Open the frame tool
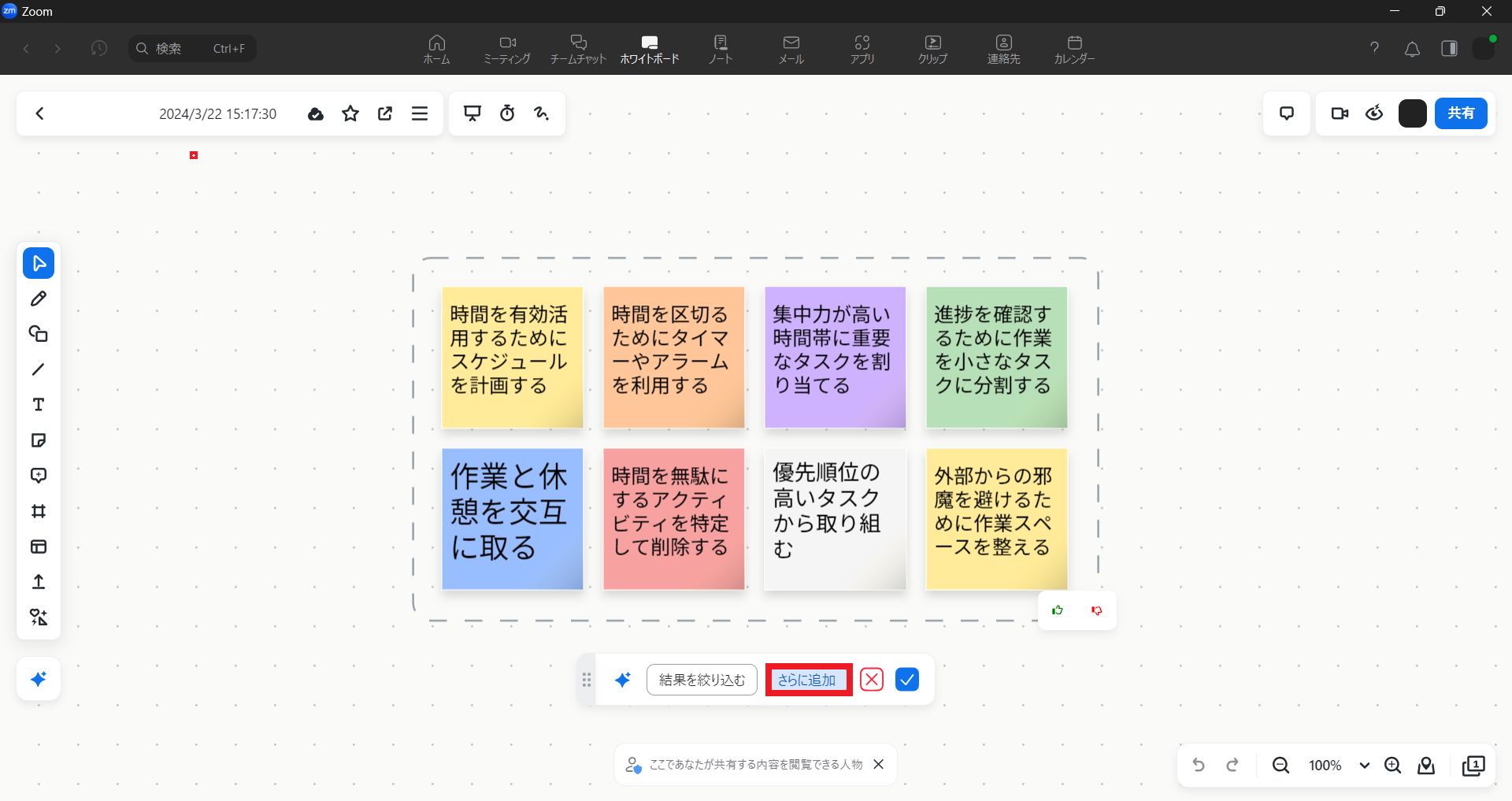This screenshot has width=1512, height=801. 38,511
